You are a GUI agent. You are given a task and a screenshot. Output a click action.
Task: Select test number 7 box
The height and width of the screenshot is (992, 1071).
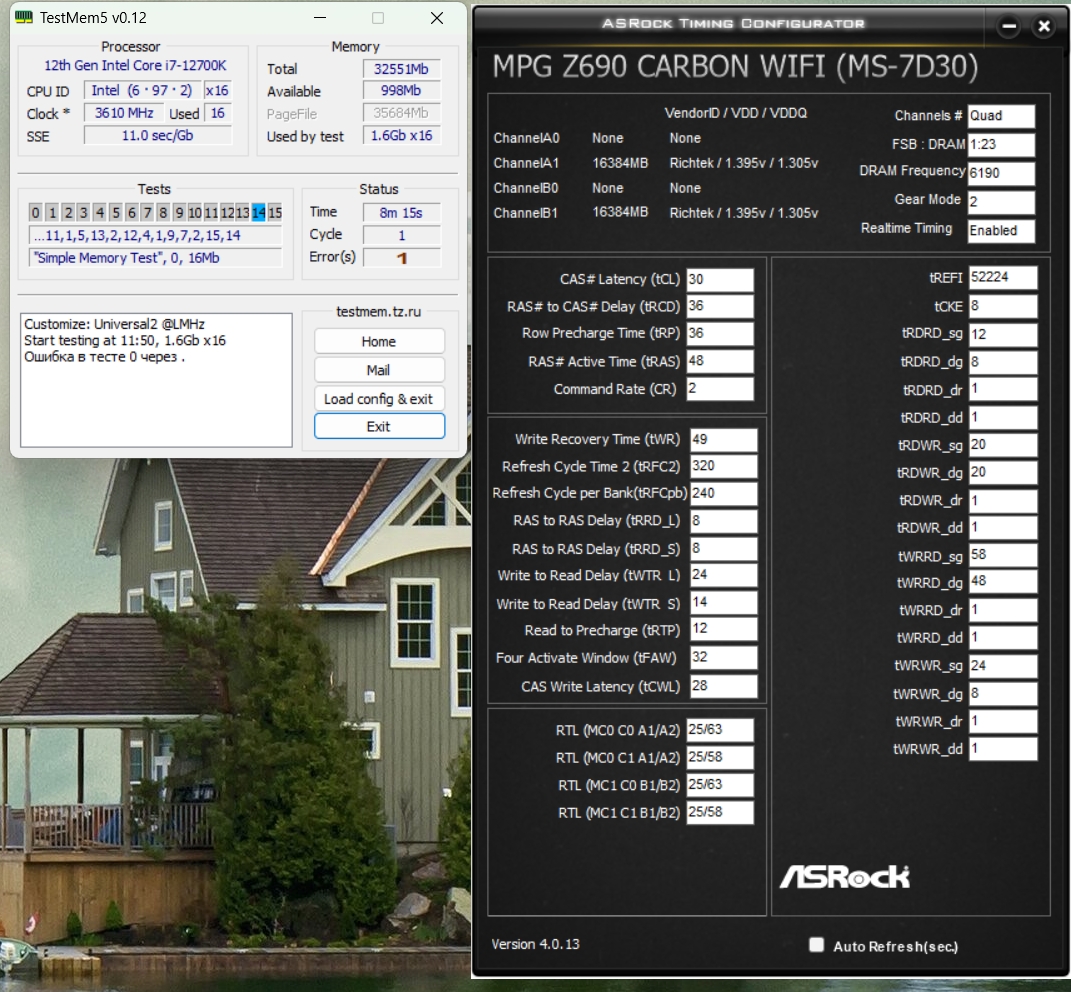click(147, 212)
